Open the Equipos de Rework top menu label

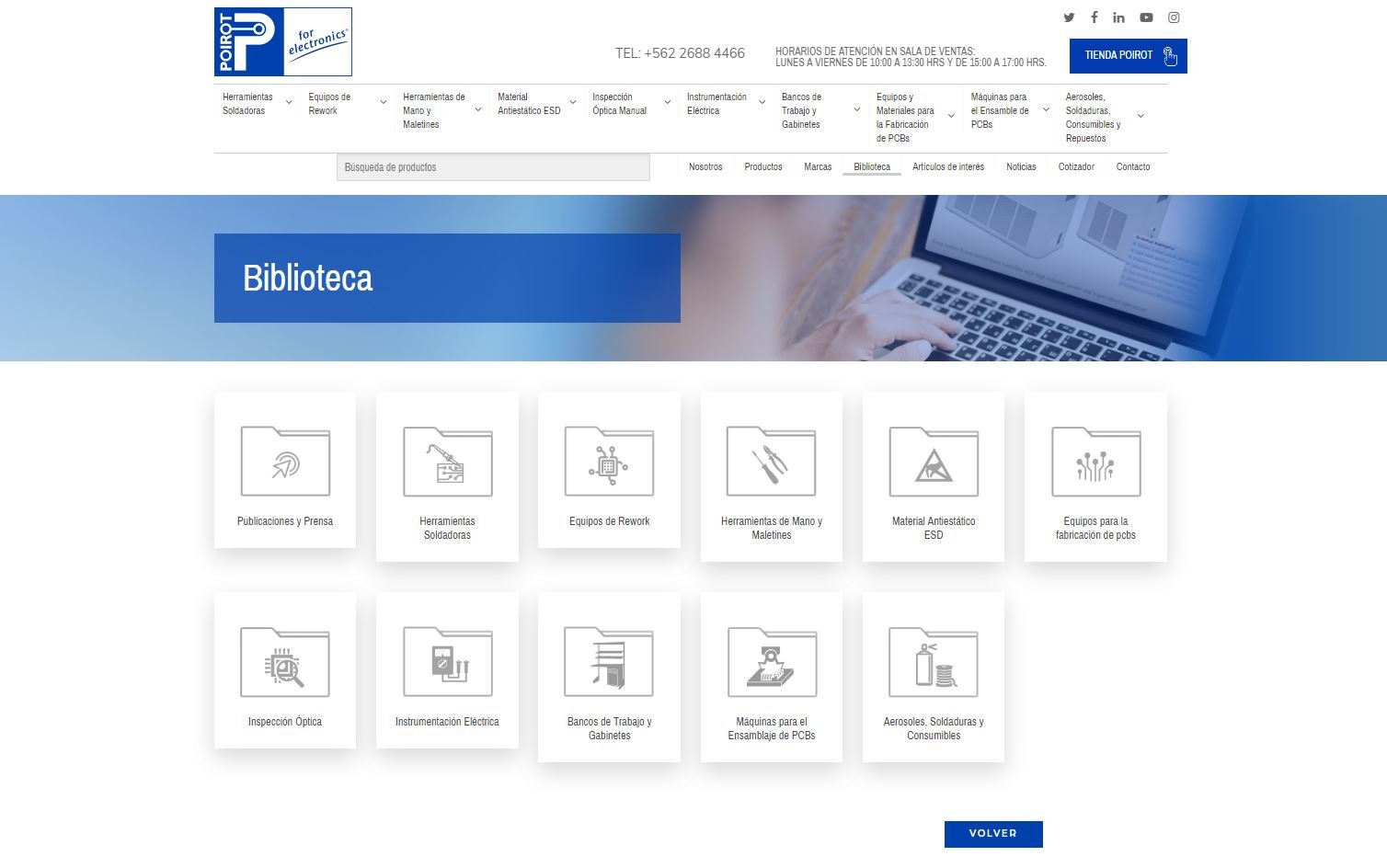[329, 104]
